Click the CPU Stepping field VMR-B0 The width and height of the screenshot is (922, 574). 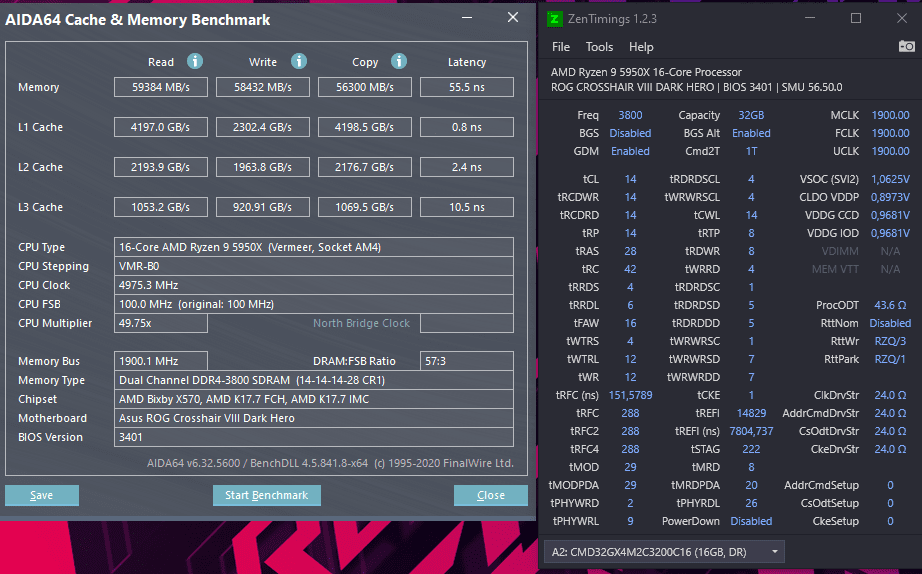(313, 266)
